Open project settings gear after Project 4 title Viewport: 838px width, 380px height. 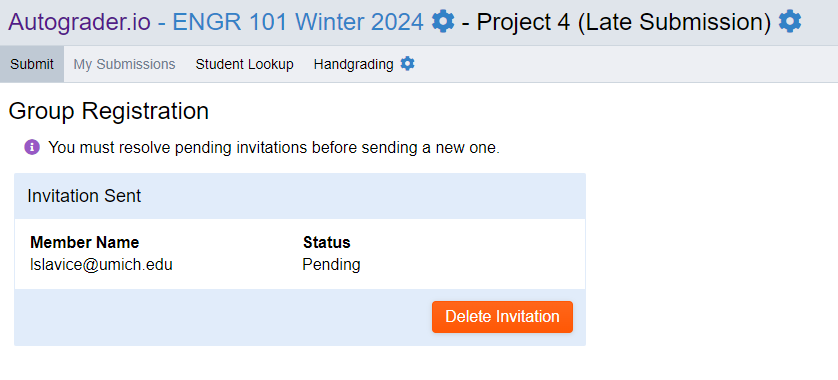(790, 22)
